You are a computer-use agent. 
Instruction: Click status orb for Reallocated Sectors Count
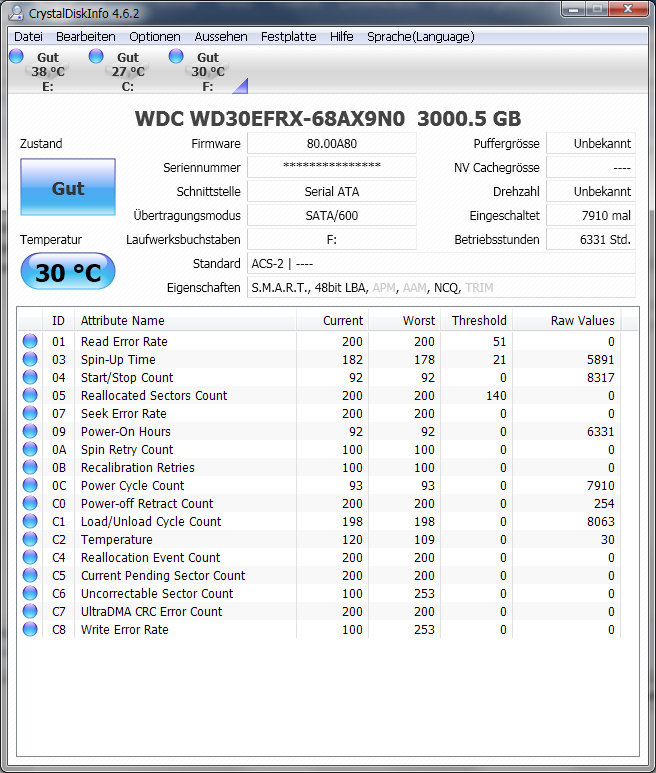(x=30, y=395)
